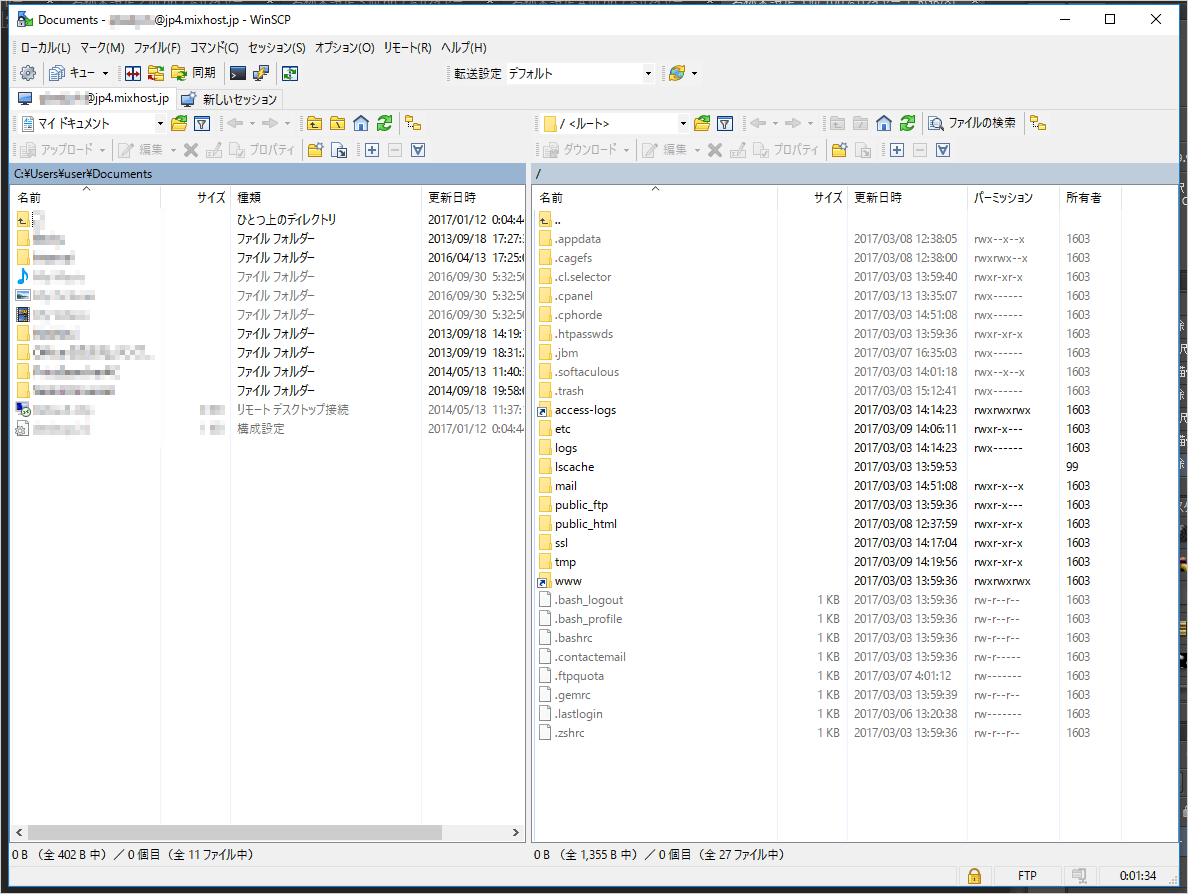
Task: Open the セッション(S) menu
Action: click(x=277, y=48)
